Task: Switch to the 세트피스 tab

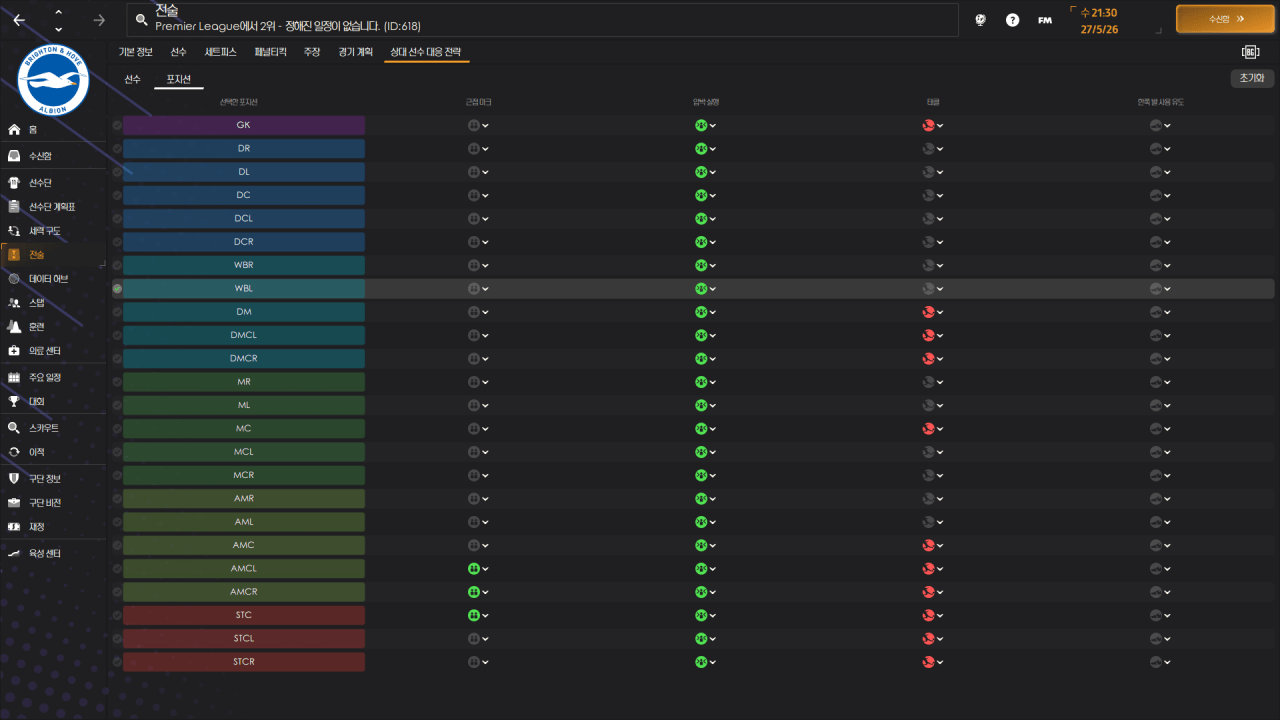Action: pos(220,52)
